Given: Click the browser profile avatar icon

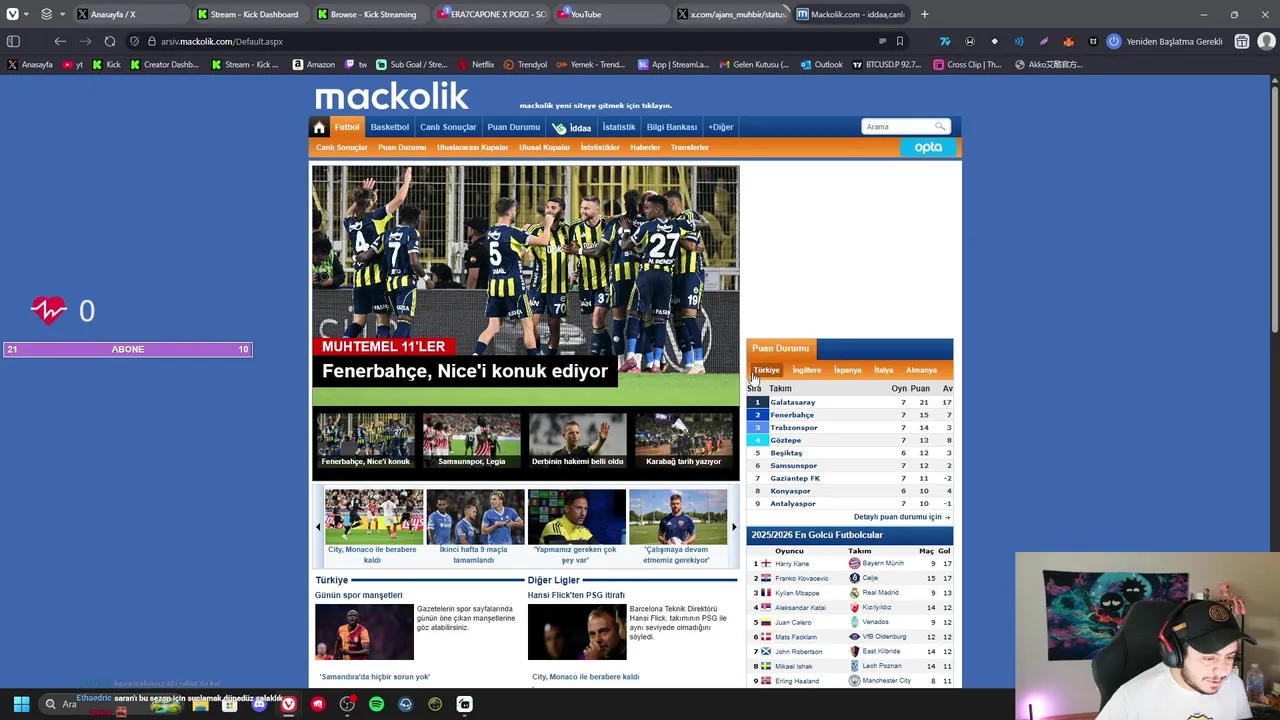Looking at the screenshot, I should point(1266,41).
